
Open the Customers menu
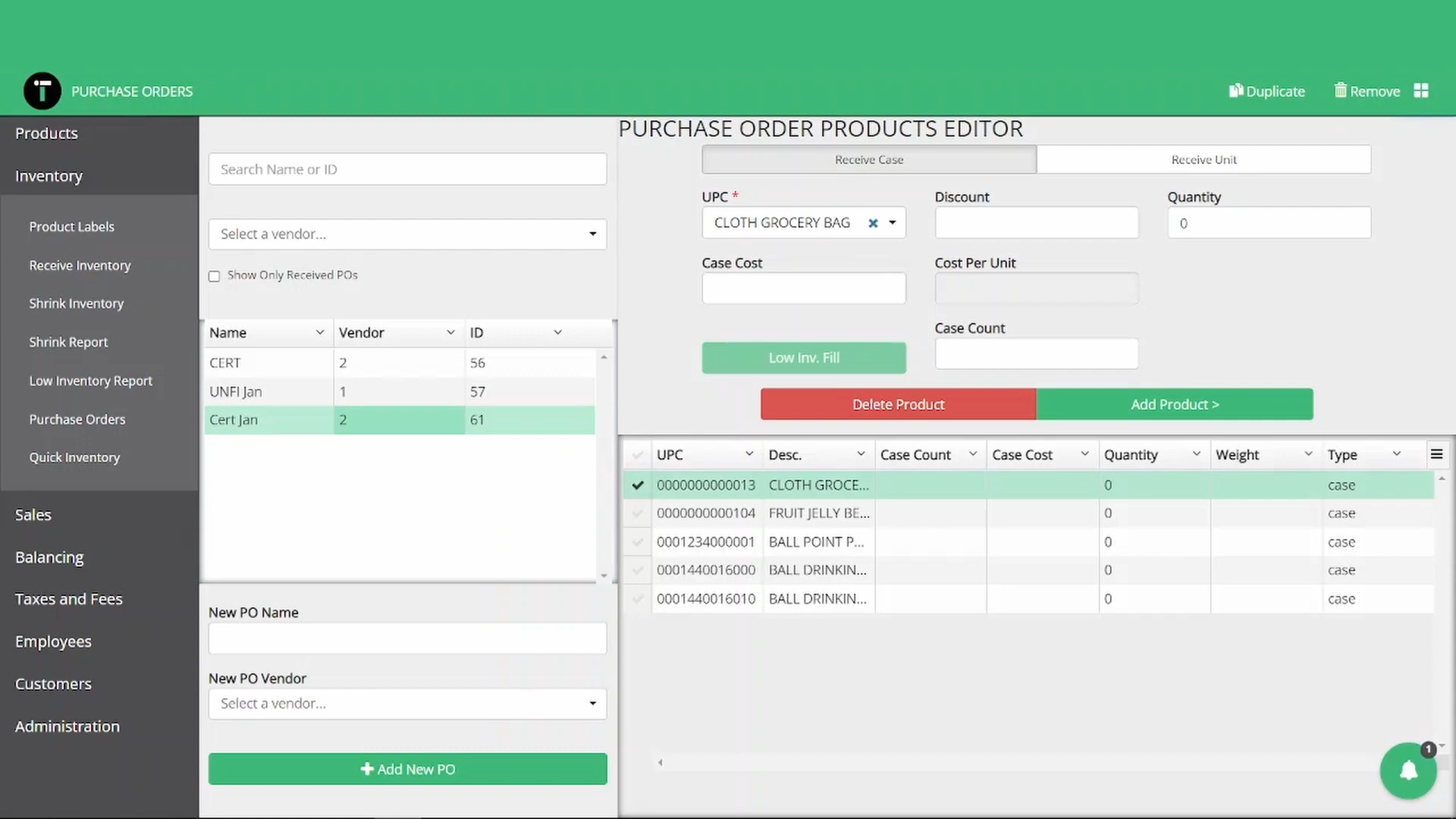click(x=53, y=684)
